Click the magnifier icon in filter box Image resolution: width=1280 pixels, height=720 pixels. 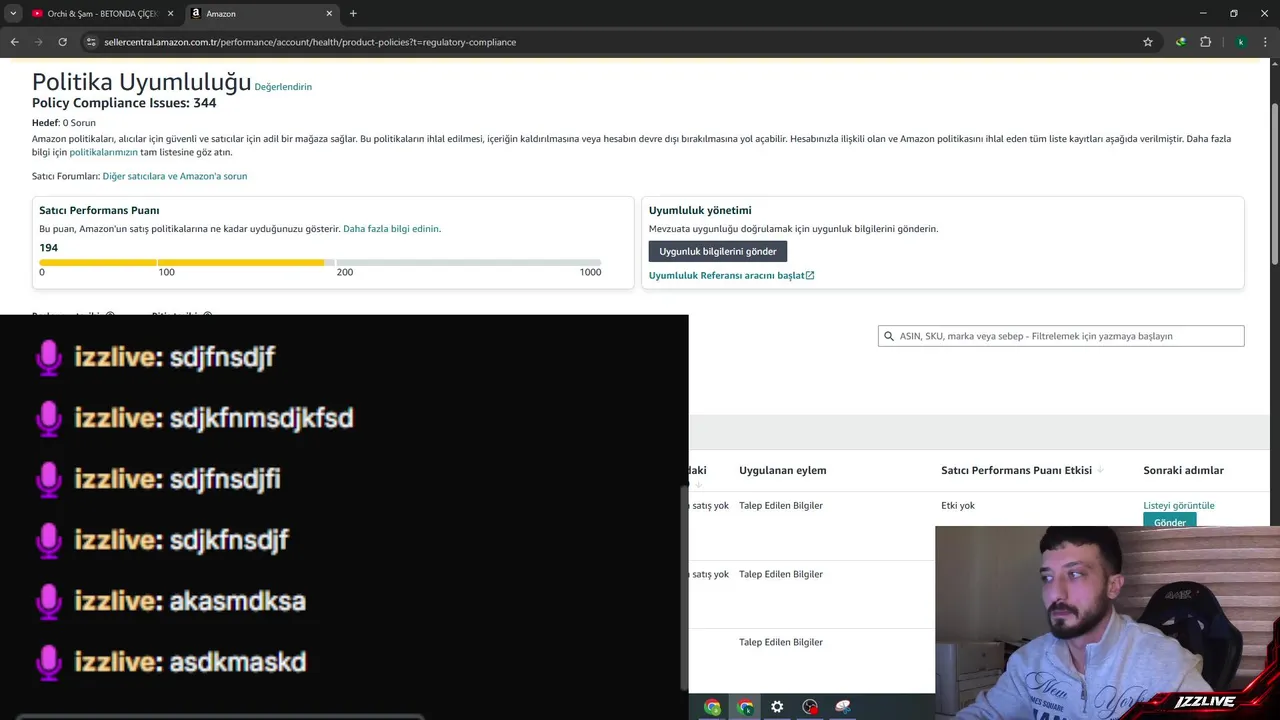[x=889, y=336]
